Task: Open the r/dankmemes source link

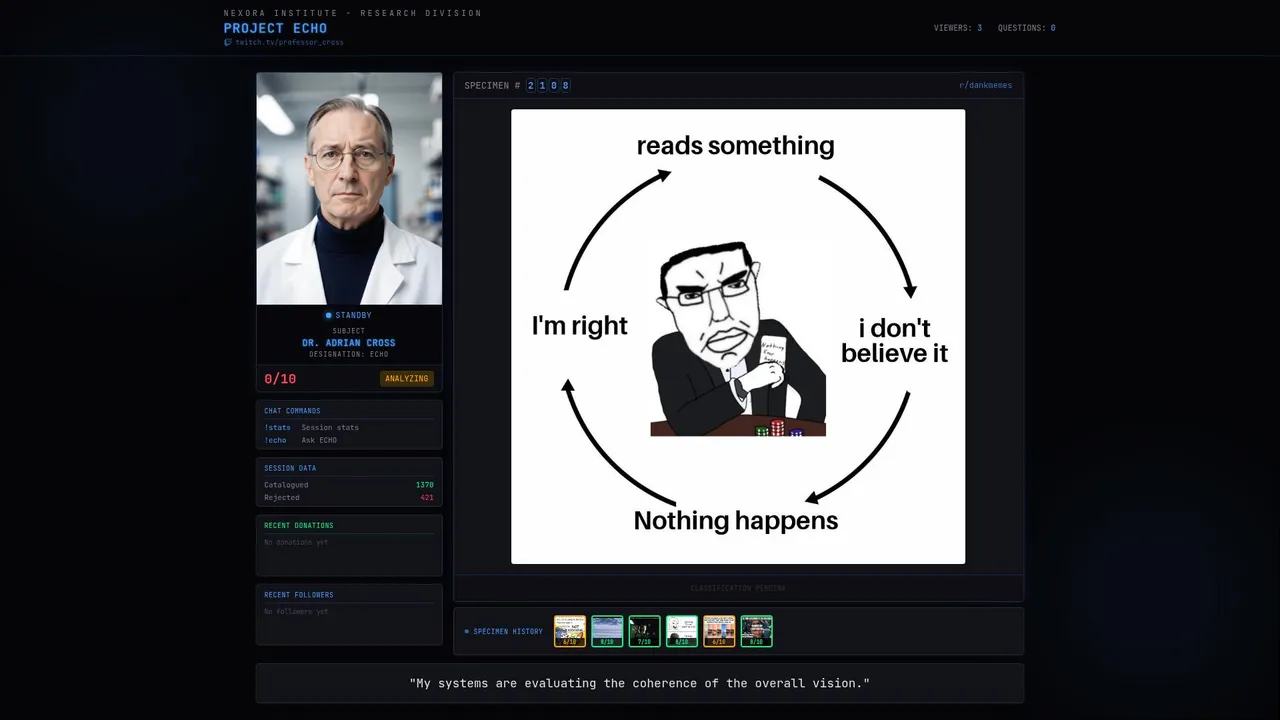Action: tap(985, 86)
